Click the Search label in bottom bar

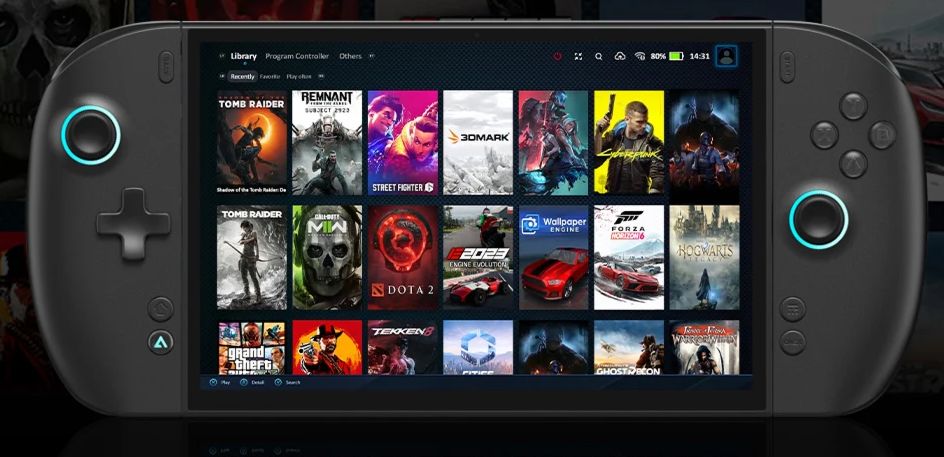pos(293,382)
